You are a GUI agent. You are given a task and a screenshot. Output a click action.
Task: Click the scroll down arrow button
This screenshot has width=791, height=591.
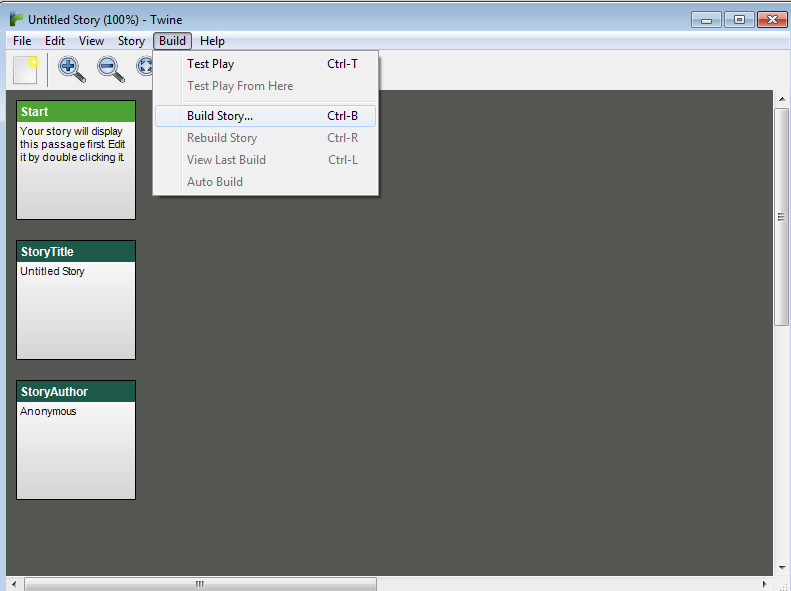click(782, 567)
